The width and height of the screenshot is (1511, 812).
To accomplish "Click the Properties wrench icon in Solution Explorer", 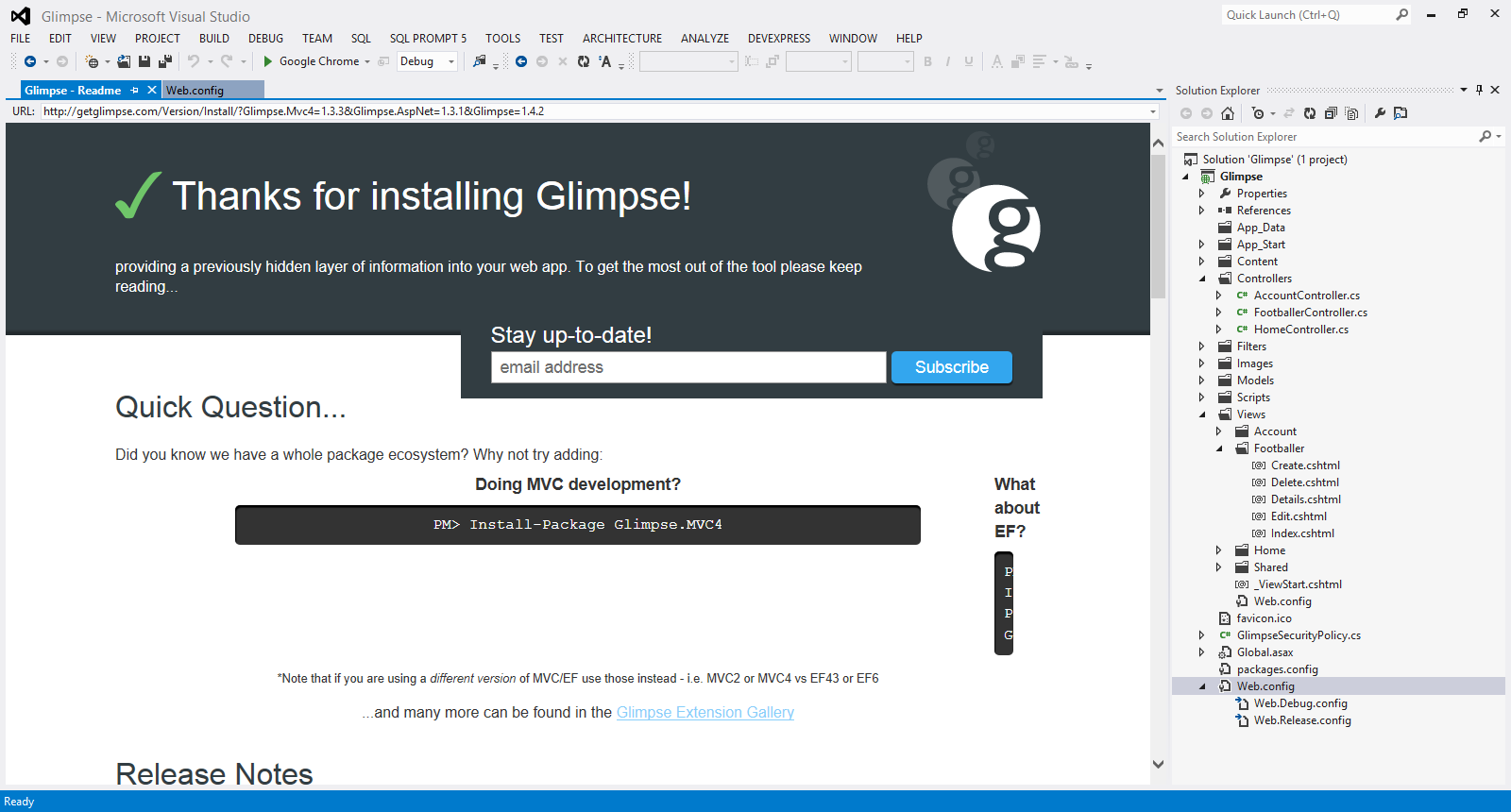I will [x=1380, y=113].
